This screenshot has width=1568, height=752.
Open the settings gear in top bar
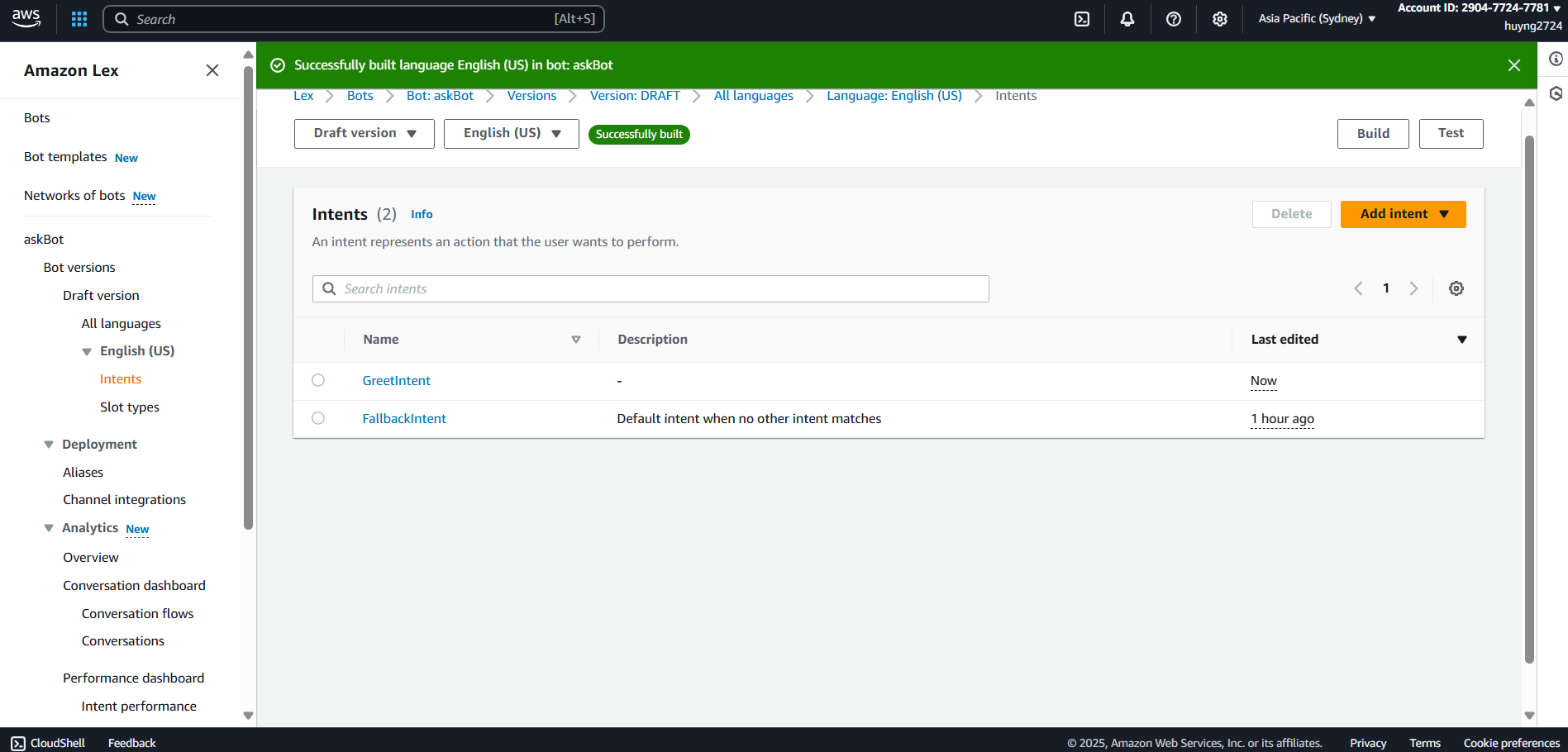pyautogui.click(x=1220, y=19)
